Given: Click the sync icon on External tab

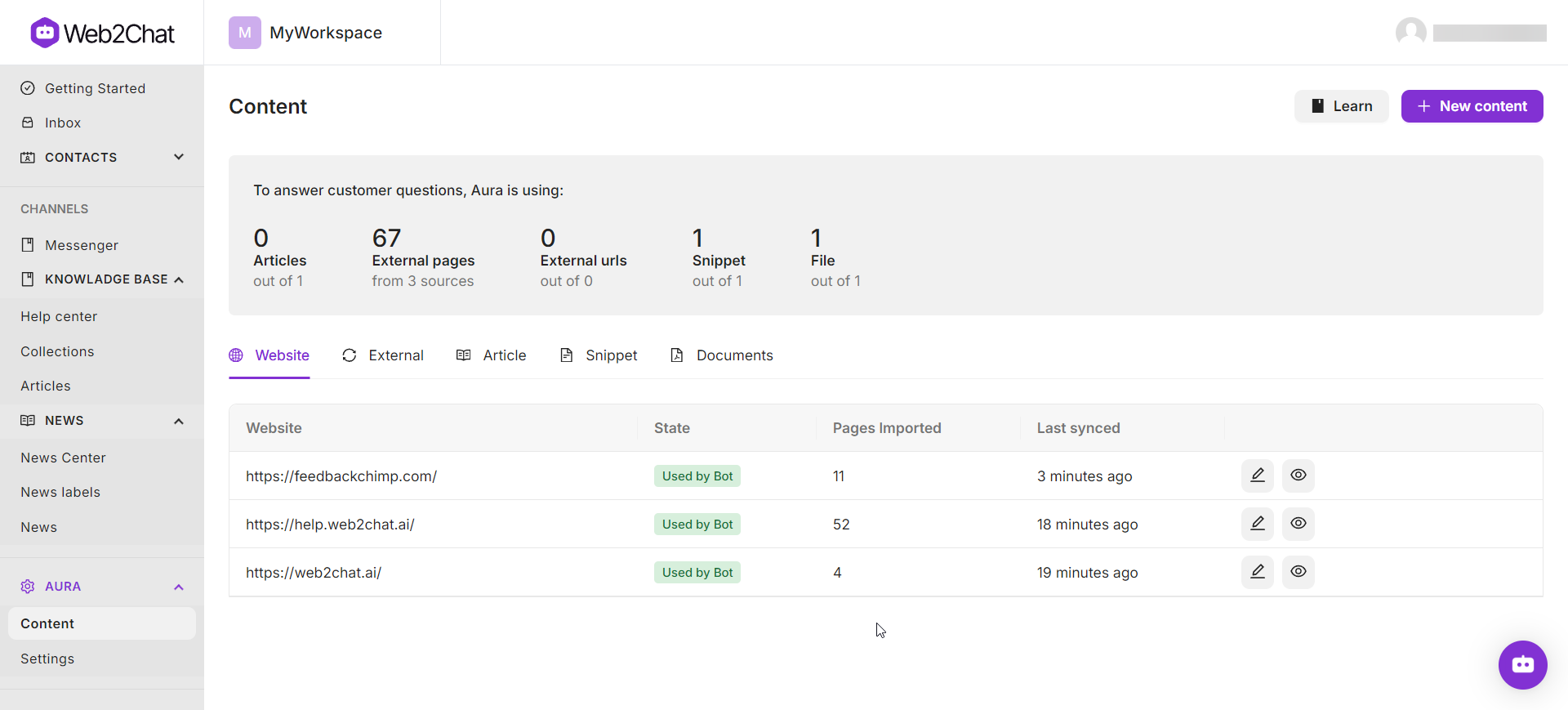Looking at the screenshot, I should (350, 355).
